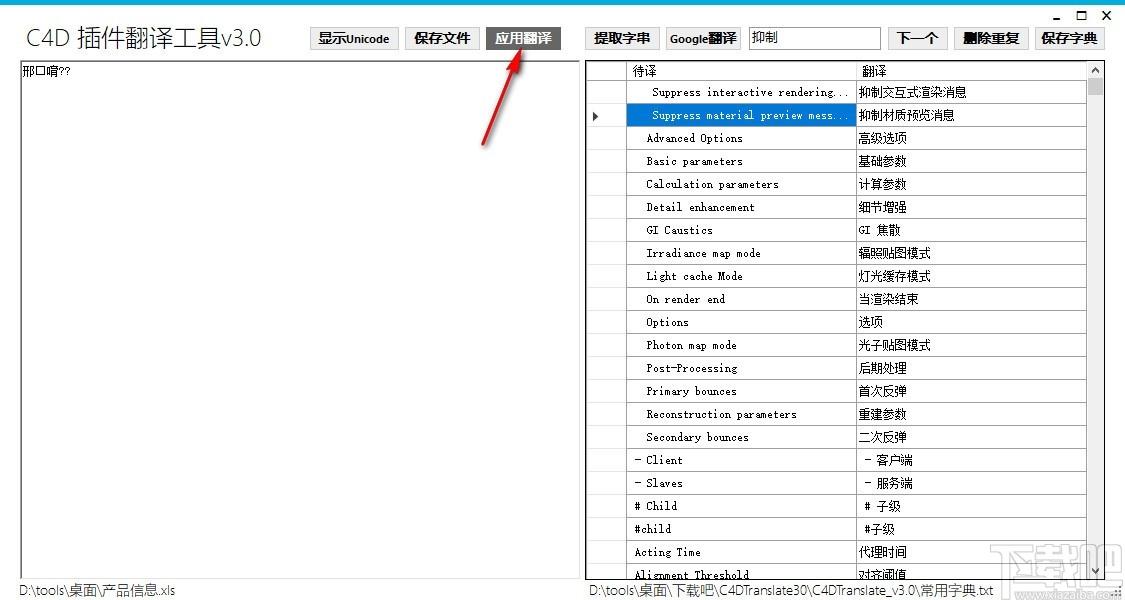The image size is (1125, 600).
Task: Click the scrollbar up arrow
Action: (1095, 70)
